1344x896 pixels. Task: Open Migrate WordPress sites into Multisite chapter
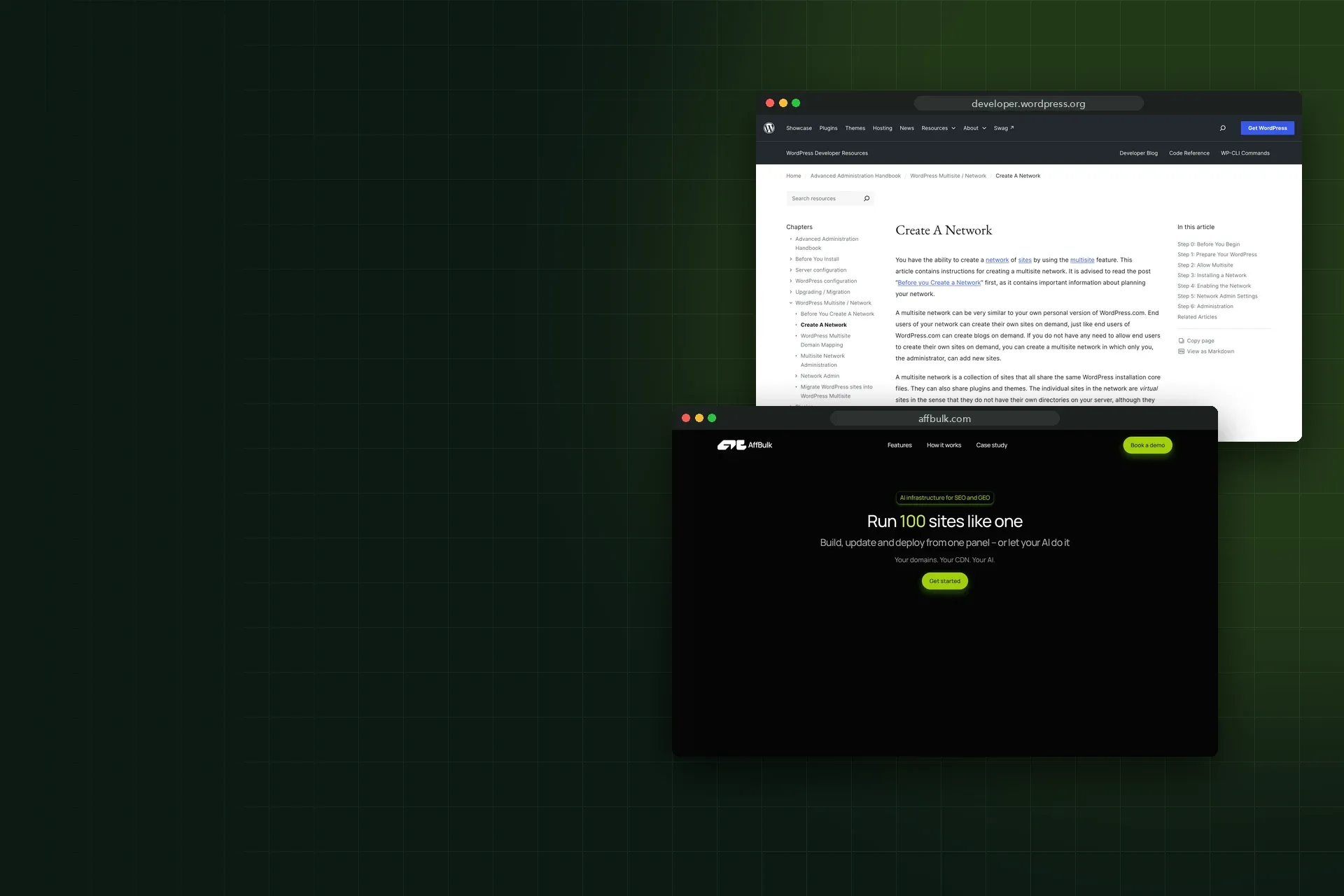click(x=836, y=391)
